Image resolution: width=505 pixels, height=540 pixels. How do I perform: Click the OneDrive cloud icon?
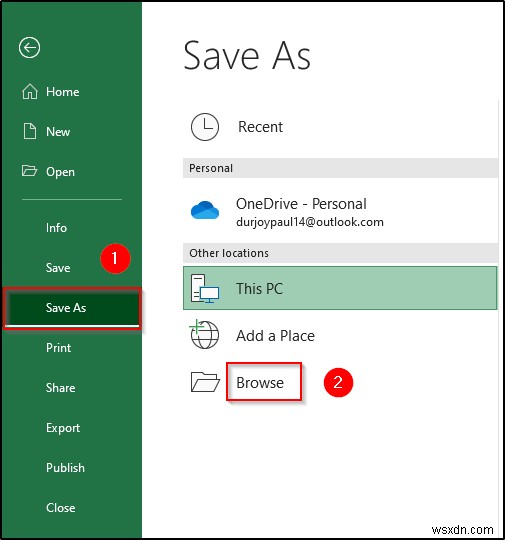205,210
